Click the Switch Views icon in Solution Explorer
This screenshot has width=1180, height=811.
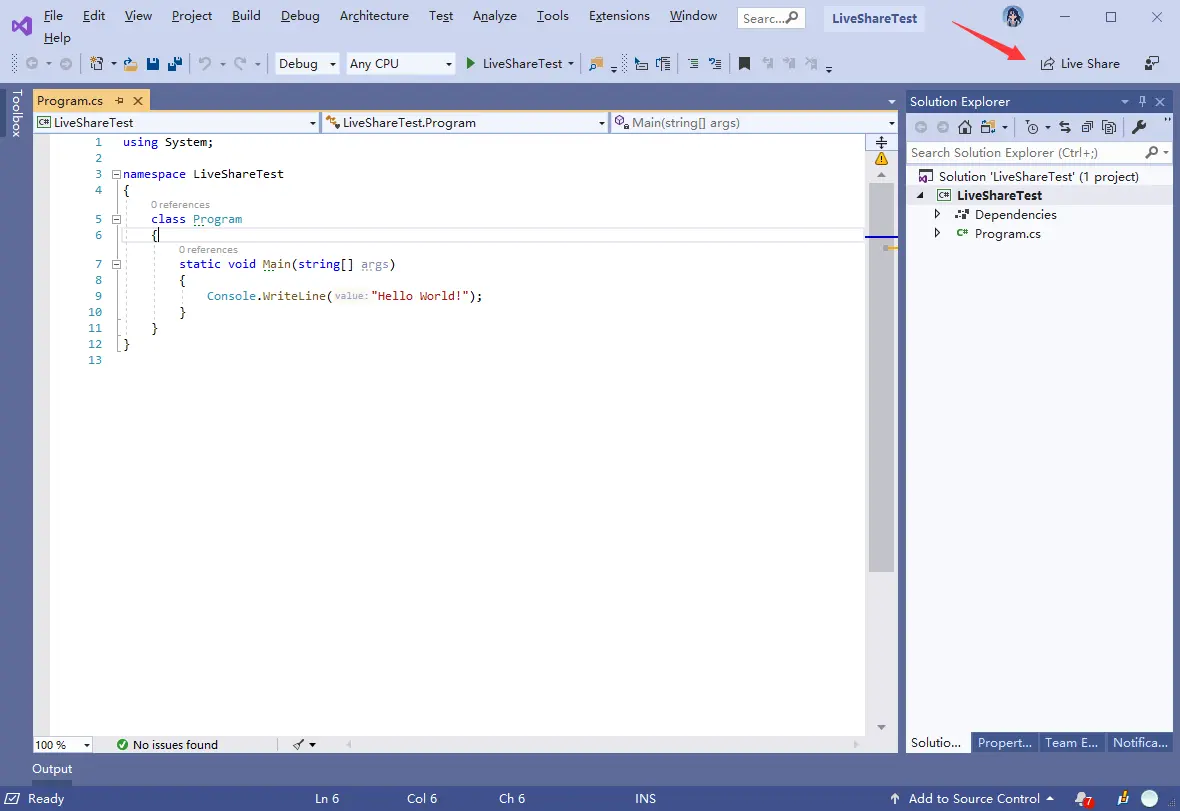pos(988,127)
